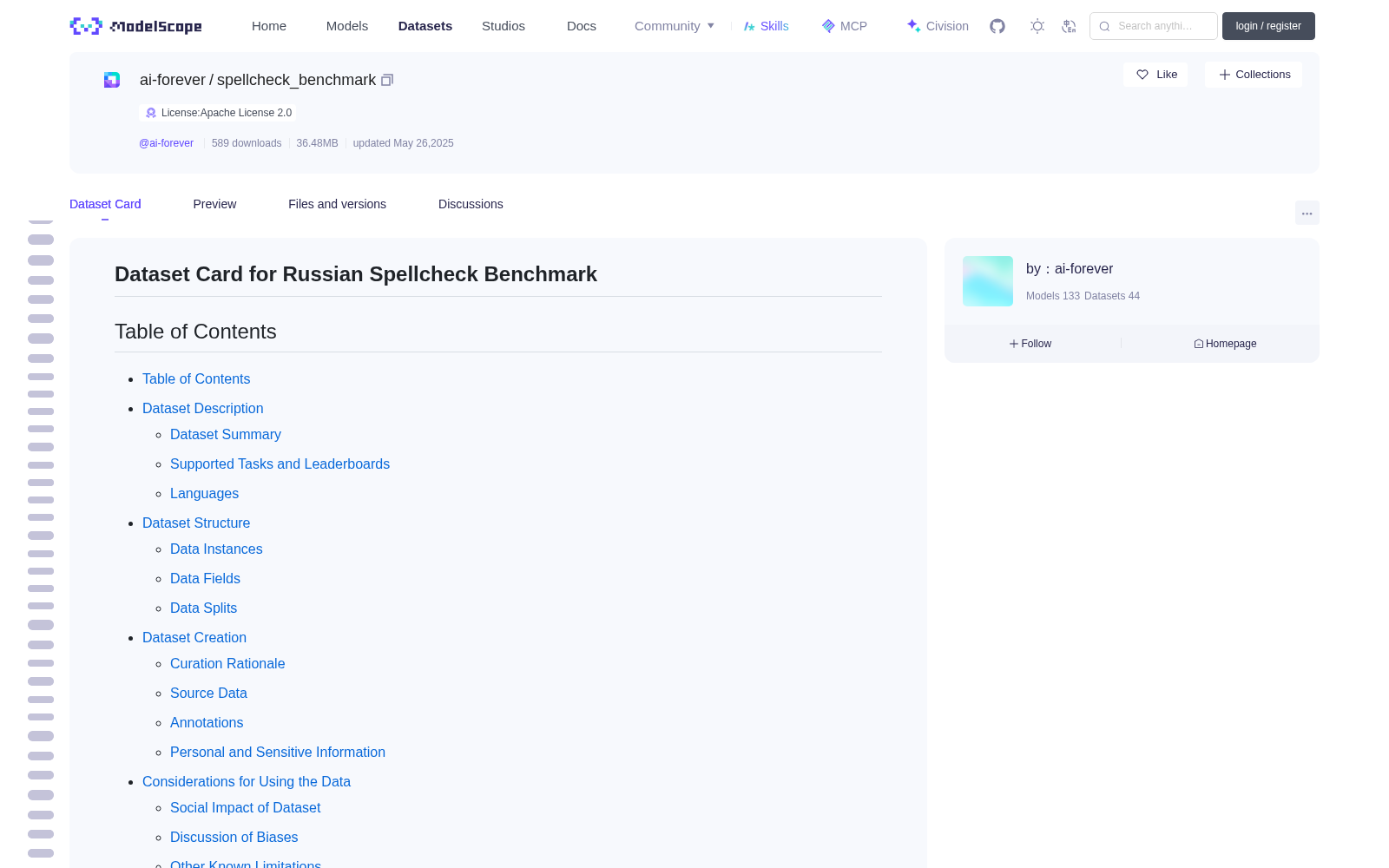
Task: Click the Skills nav item
Action: pyautogui.click(x=767, y=26)
